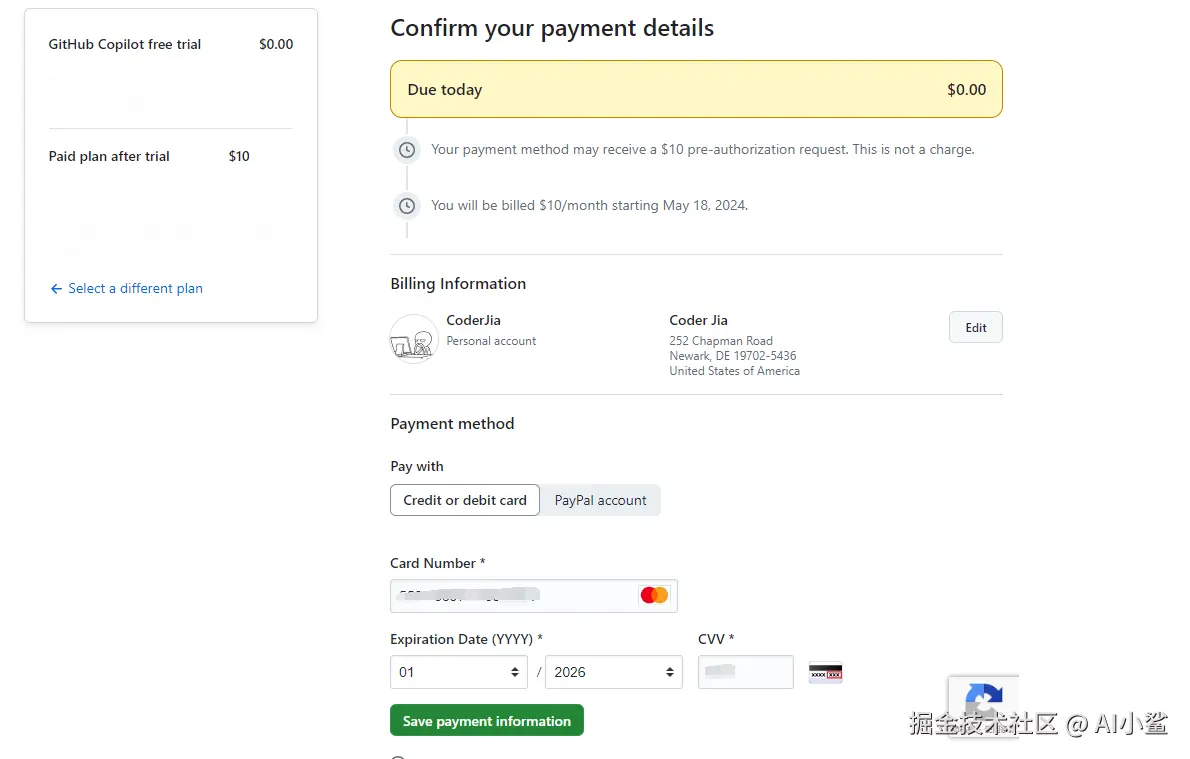Open the expiration year 2026 dropdown

pos(613,672)
